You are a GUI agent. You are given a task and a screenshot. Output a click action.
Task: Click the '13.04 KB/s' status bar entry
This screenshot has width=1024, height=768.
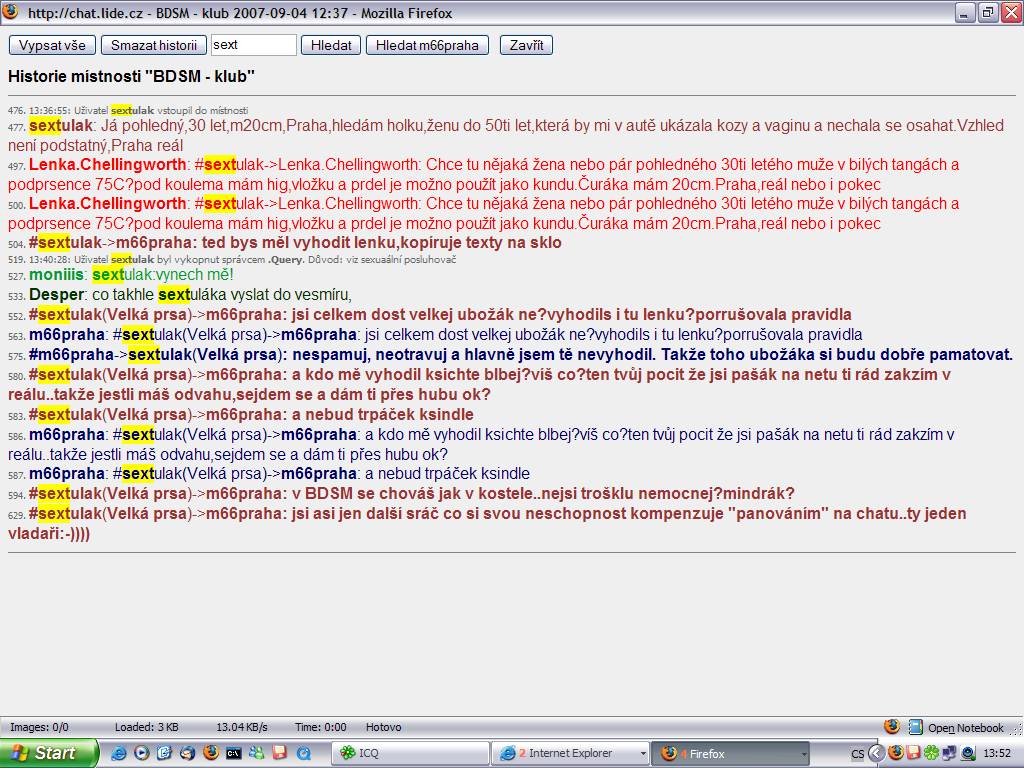242,727
